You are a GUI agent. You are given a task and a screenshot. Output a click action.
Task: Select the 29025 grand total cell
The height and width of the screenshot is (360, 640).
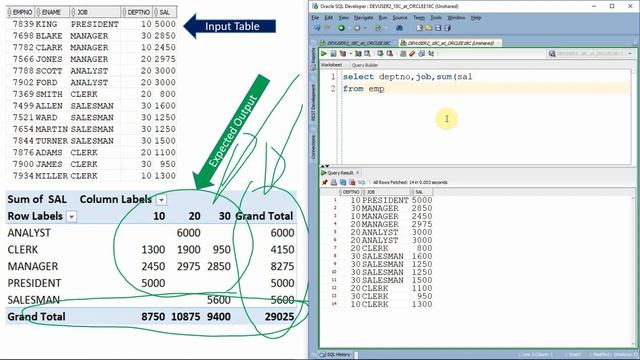[x=280, y=317]
